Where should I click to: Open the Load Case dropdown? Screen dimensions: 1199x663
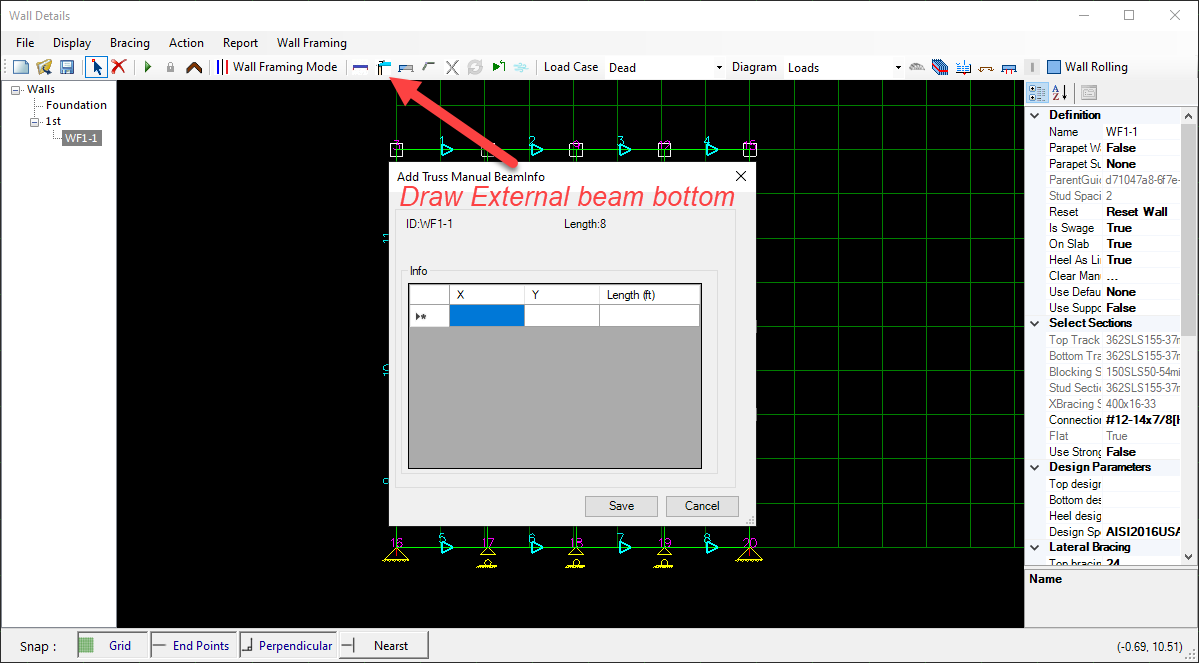(719, 68)
